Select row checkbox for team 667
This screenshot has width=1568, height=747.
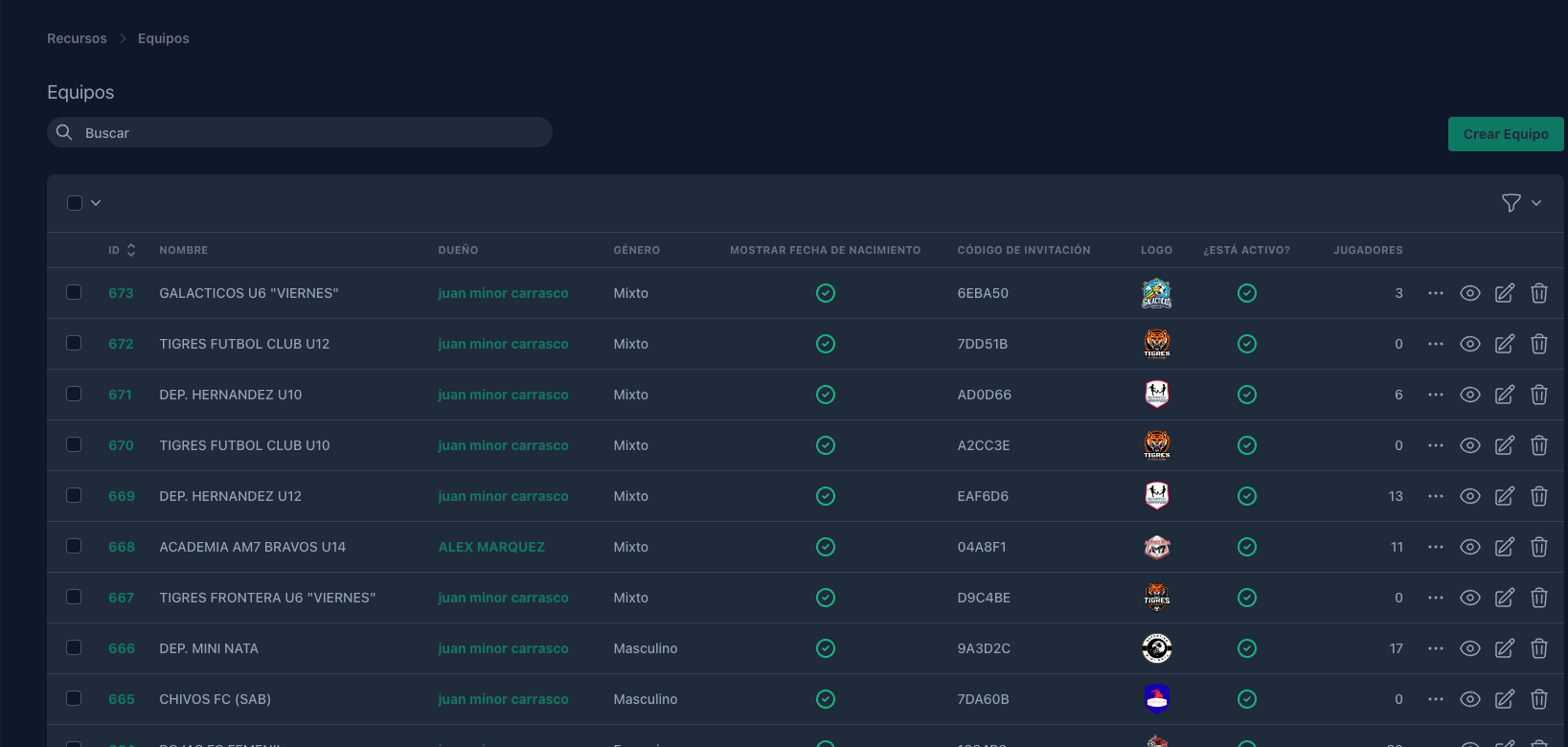point(74,597)
